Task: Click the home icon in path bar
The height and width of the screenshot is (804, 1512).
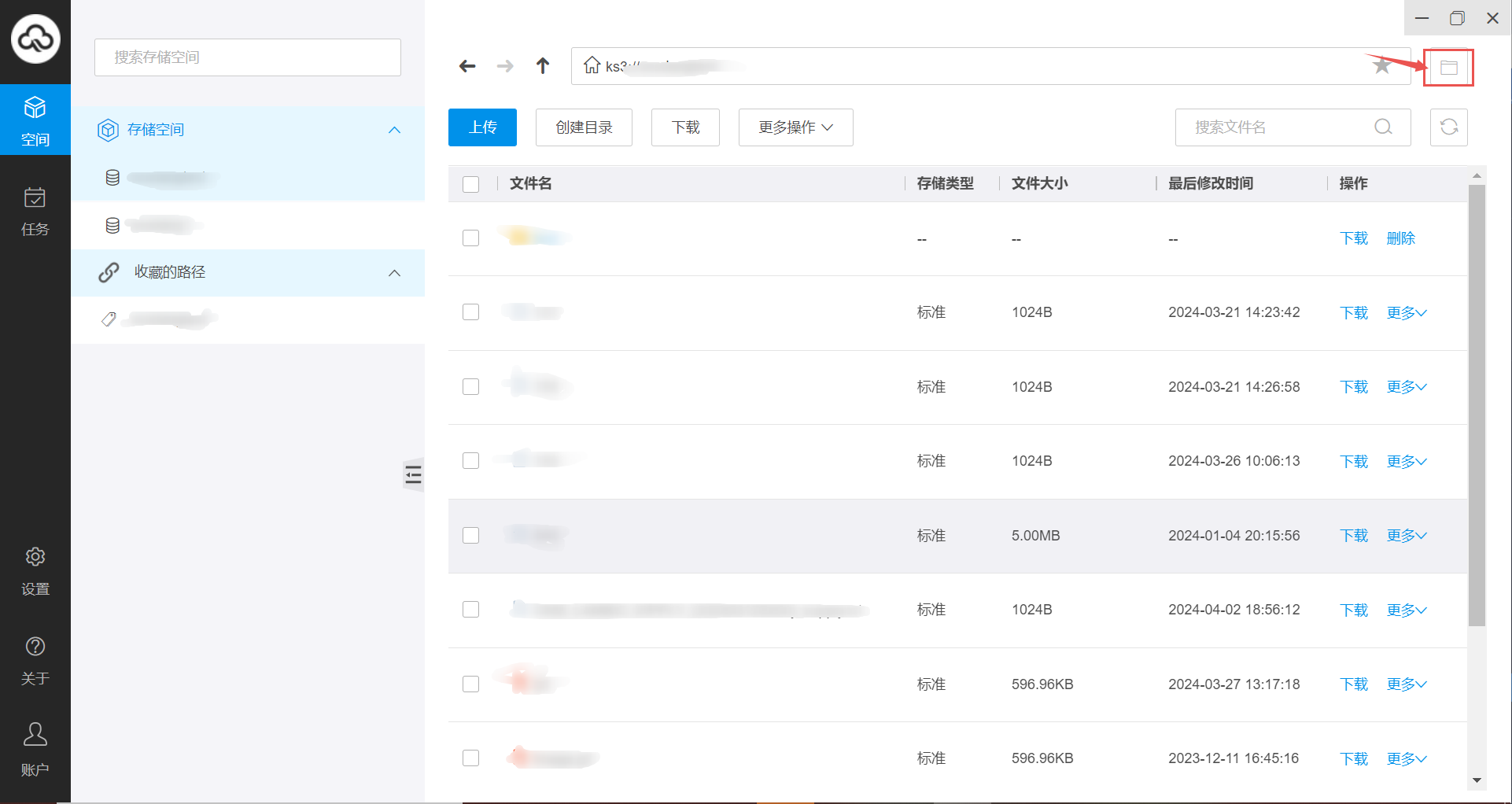Action: (592, 65)
